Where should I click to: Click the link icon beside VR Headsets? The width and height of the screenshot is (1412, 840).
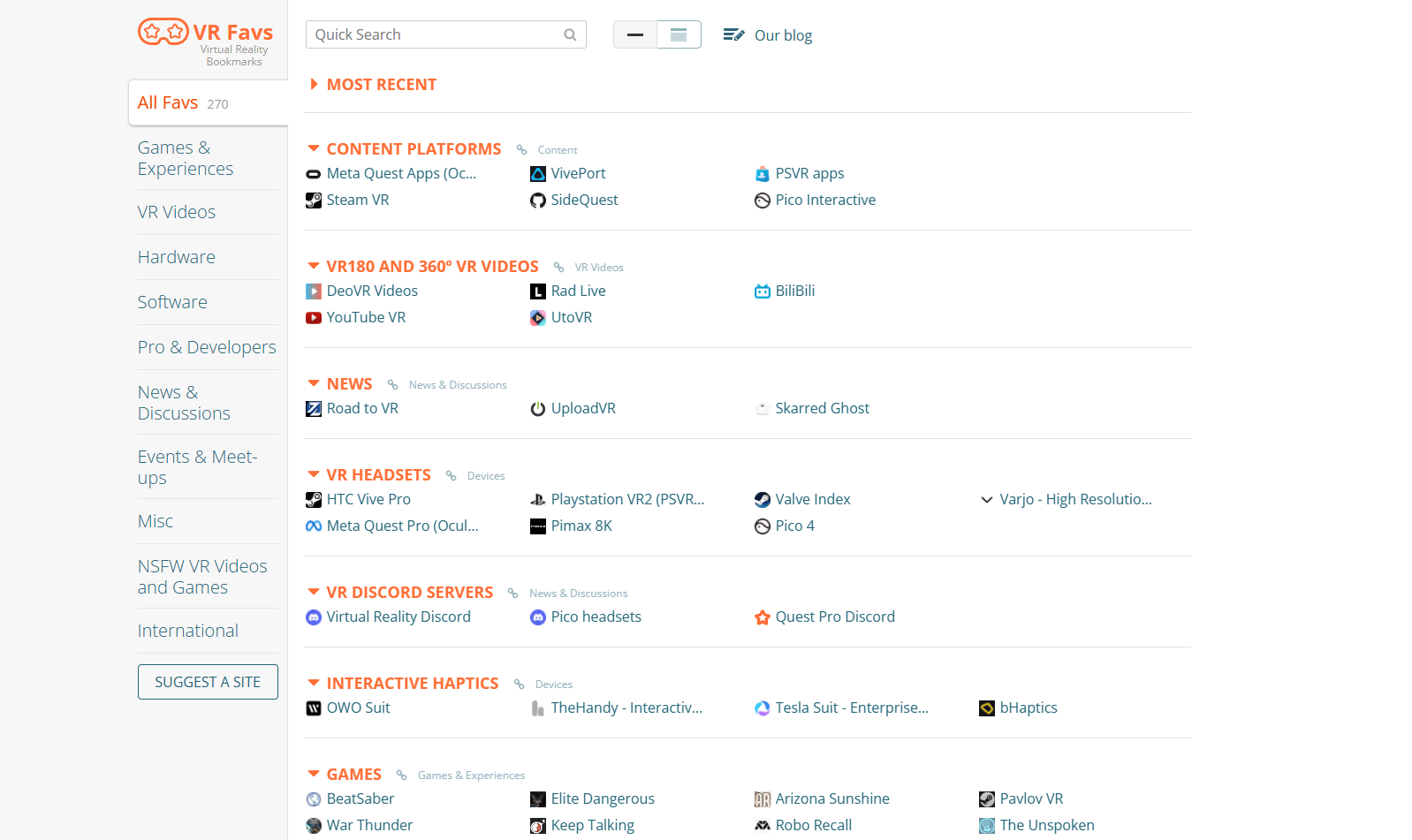click(452, 476)
